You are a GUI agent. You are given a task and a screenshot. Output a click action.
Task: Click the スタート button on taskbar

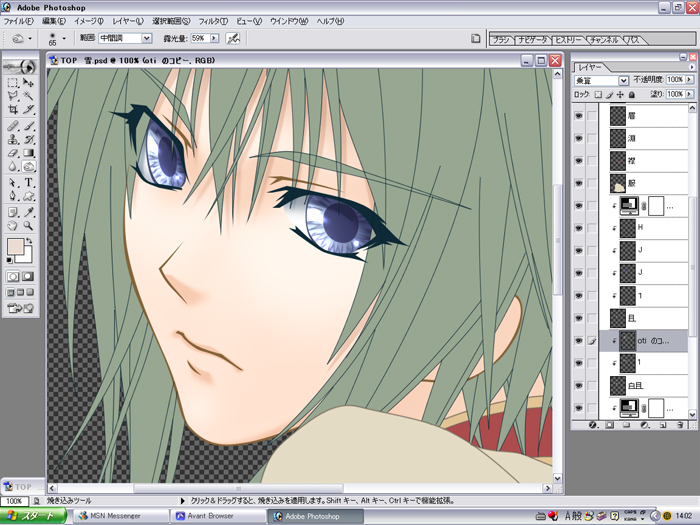[x=33, y=516]
